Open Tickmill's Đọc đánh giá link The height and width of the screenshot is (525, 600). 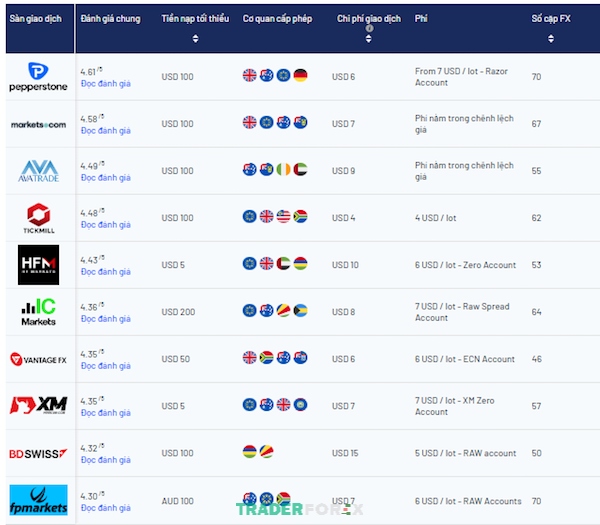[106, 225]
